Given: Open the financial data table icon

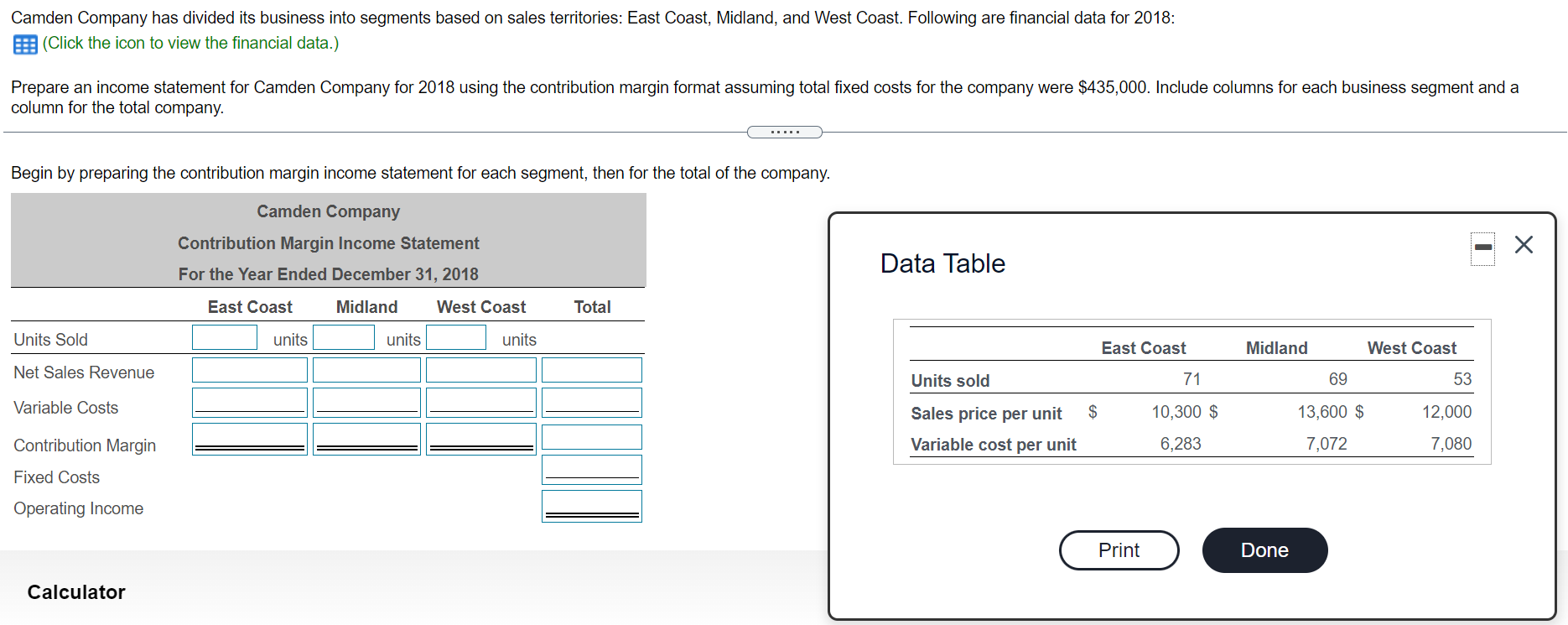Looking at the screenshot, I should 25,44.
